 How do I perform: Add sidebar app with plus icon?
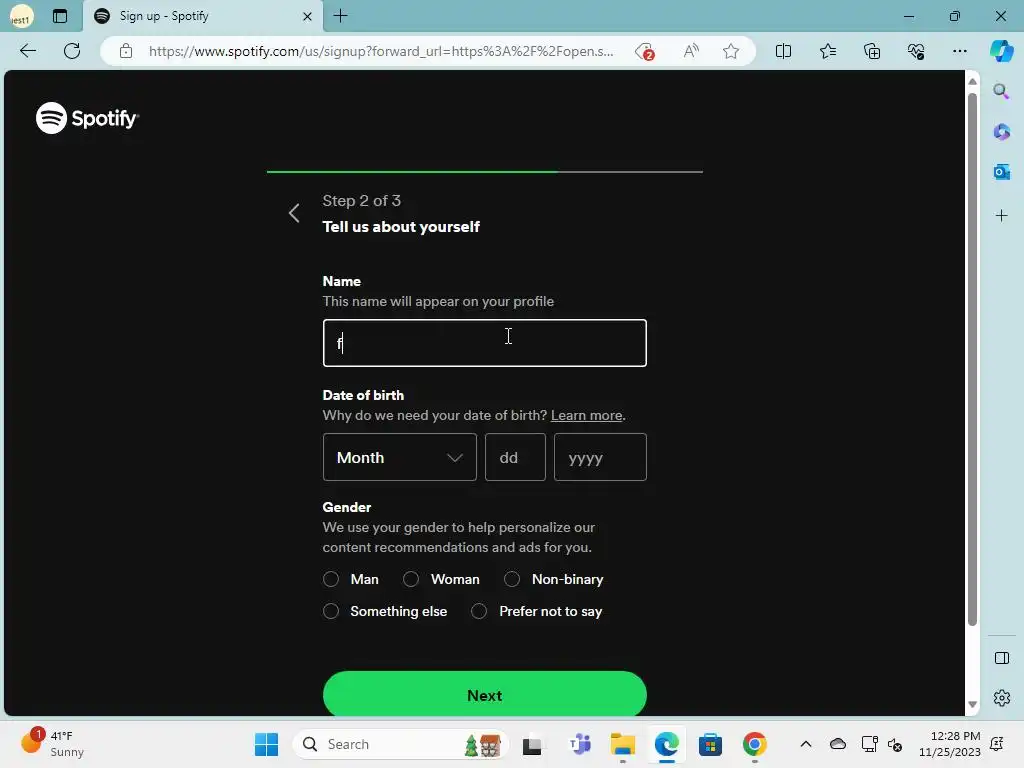[x=1001, y=216]
